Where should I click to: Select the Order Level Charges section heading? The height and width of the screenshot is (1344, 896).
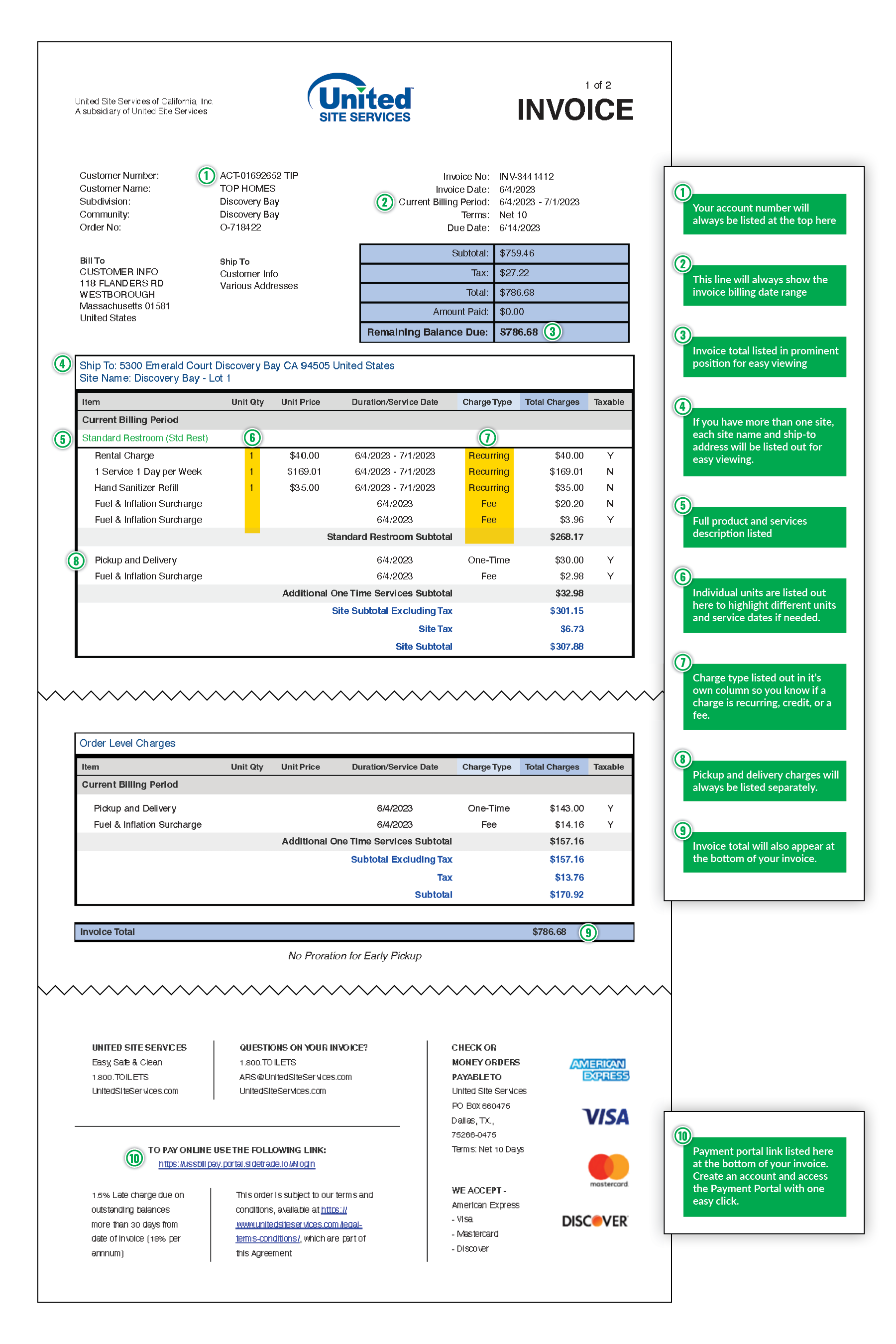(x=127, y=743)
